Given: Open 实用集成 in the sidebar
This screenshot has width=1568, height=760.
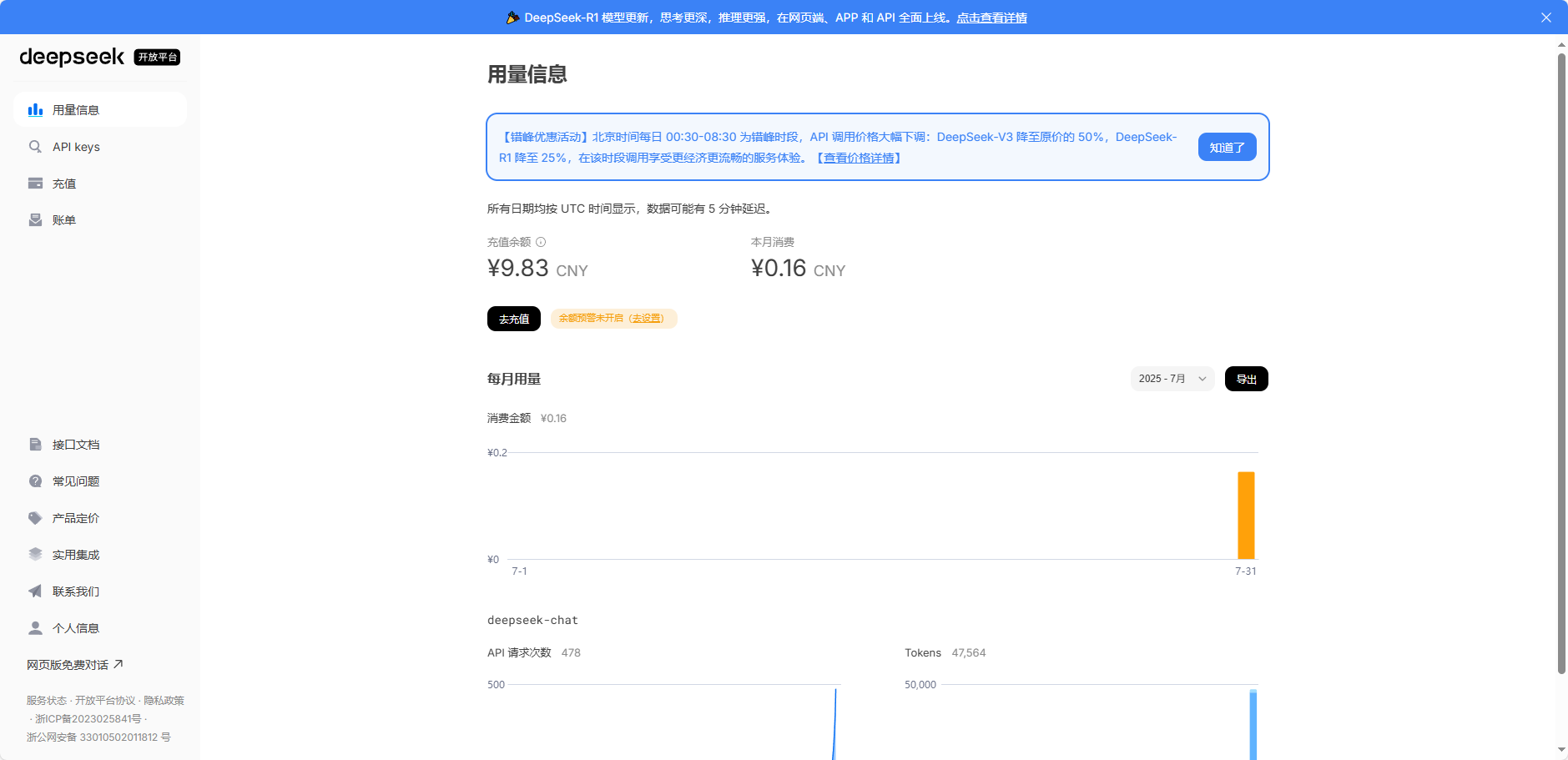Looking at the screenshot, I should [100, 555].
